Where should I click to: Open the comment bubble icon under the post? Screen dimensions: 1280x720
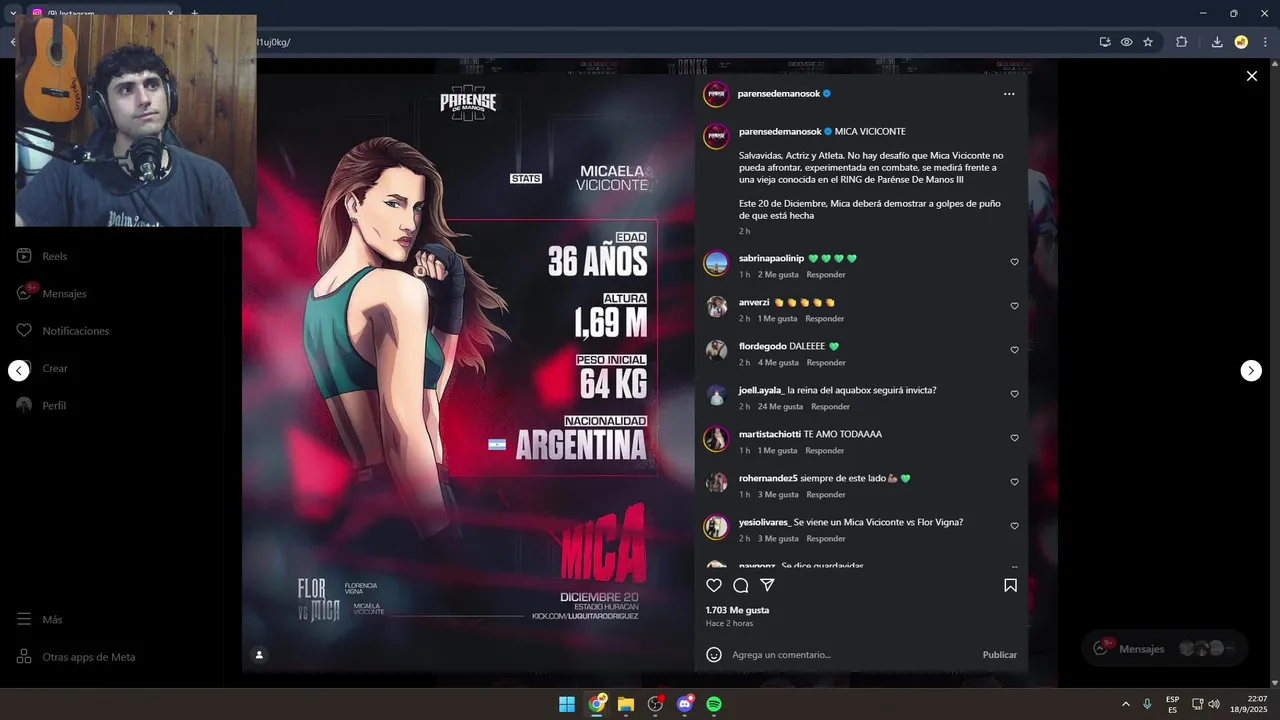tap(741, 585)
